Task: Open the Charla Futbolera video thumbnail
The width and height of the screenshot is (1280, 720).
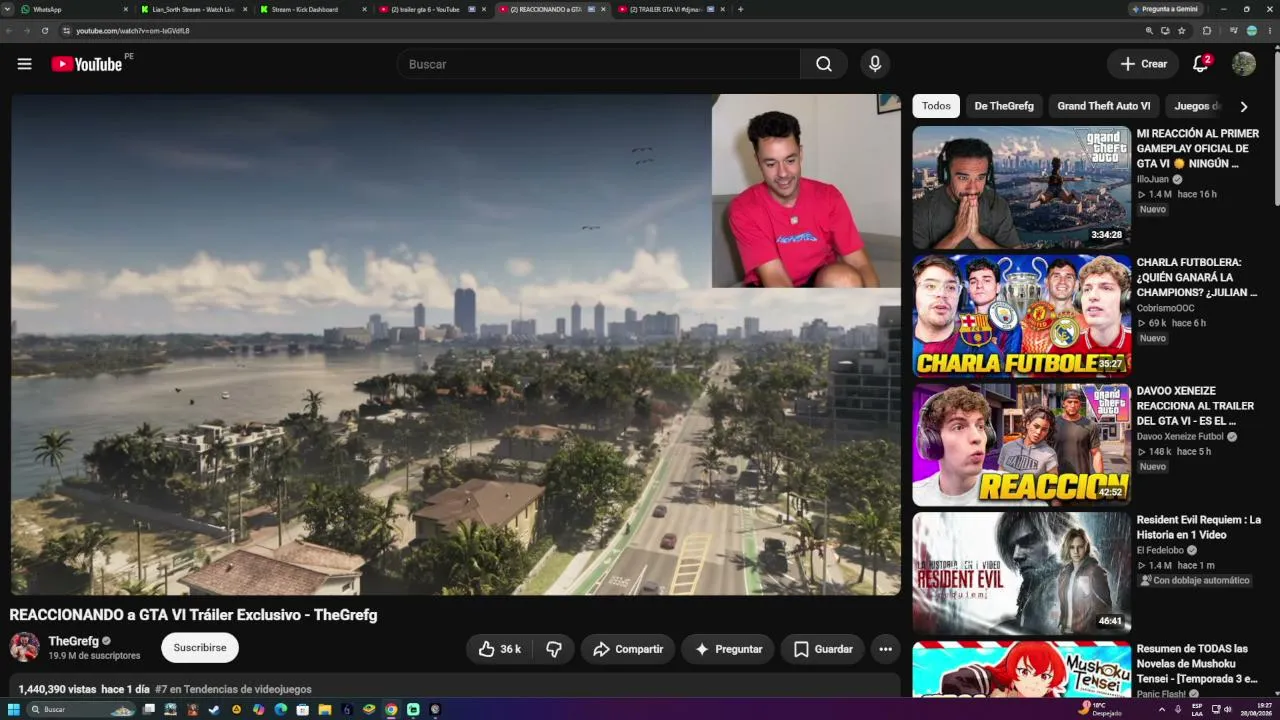Action: (1021, 316)
